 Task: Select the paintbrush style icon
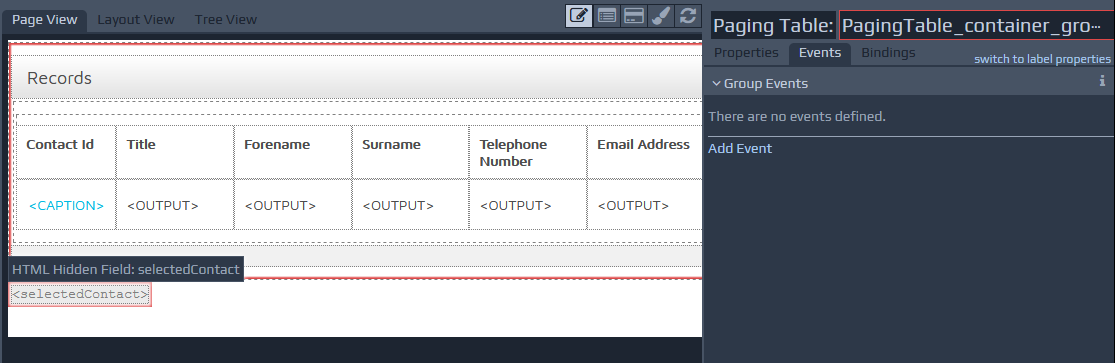tap(661, 16)
